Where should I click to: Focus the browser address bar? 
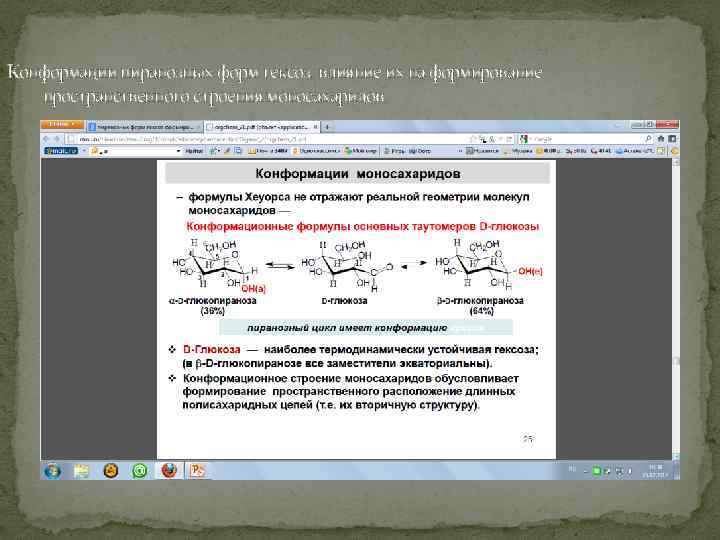point(266,139)
